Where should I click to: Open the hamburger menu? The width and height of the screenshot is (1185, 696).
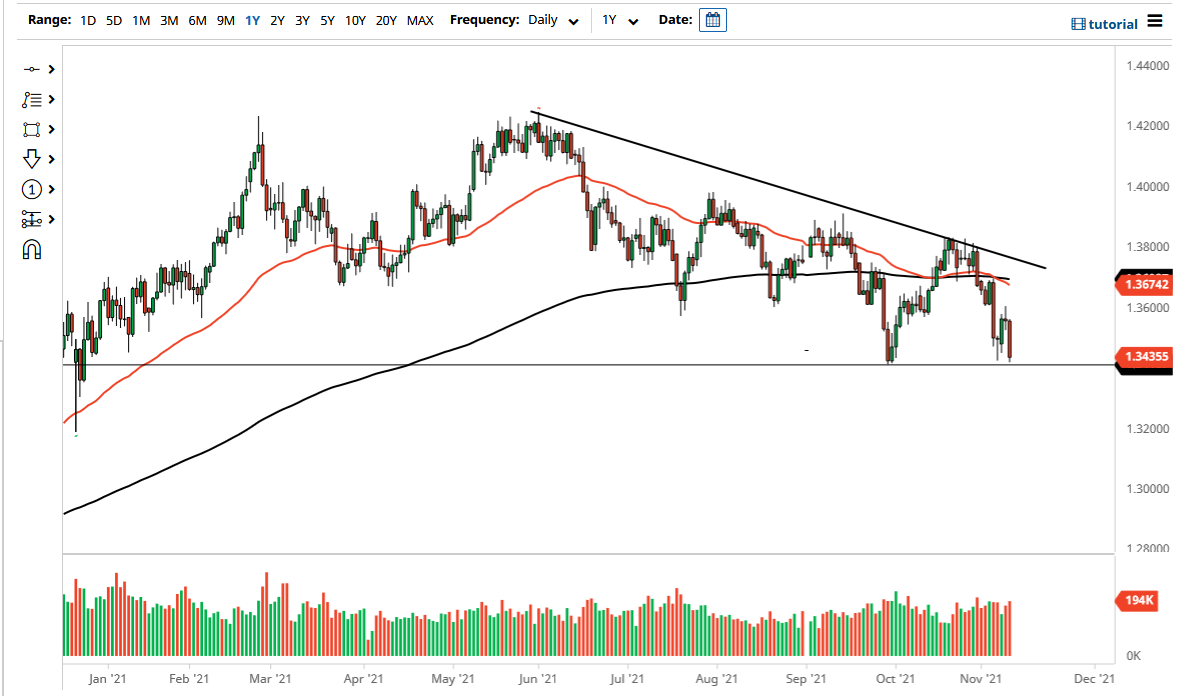pyautogui.click(x=1155, y=21)
